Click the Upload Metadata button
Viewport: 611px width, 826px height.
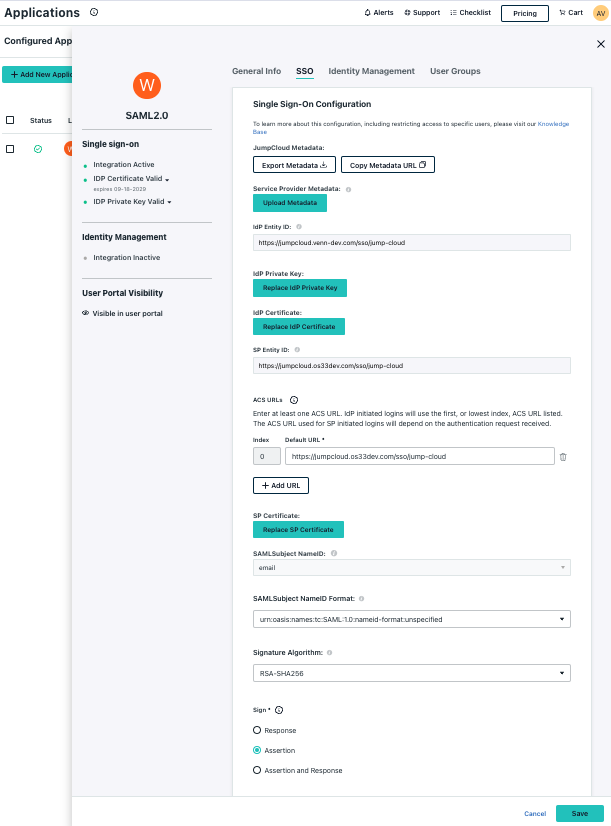pyautogui.click(x=290, y=203)
